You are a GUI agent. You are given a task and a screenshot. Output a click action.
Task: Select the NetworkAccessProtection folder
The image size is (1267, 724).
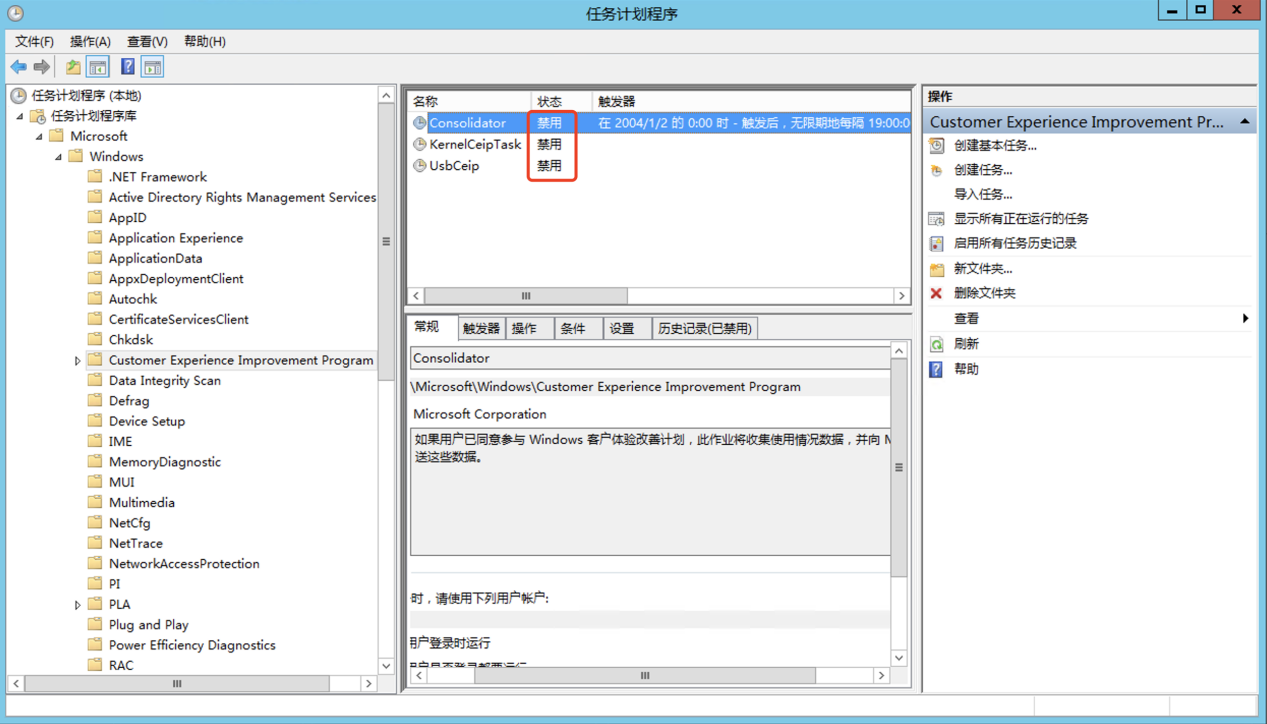[184, 564]
